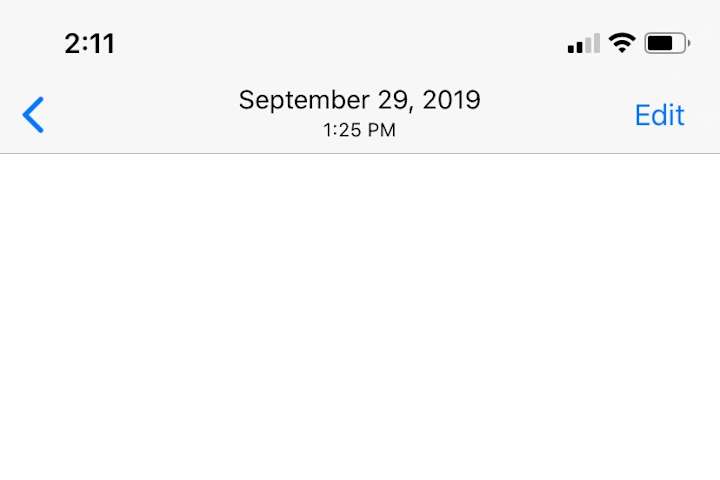The image size is (720, 480).
Task: Open Edit mode for this photo
Action: [659, 115]
